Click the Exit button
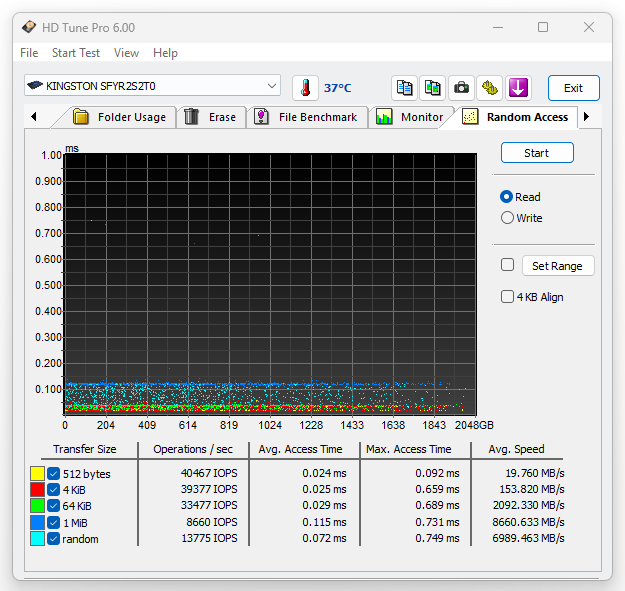 pyautogui.click(x=573, y=88)
